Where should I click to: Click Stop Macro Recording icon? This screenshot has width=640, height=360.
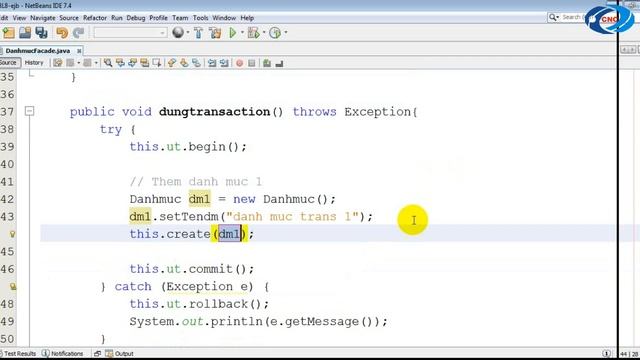click(x=251, y=63)
